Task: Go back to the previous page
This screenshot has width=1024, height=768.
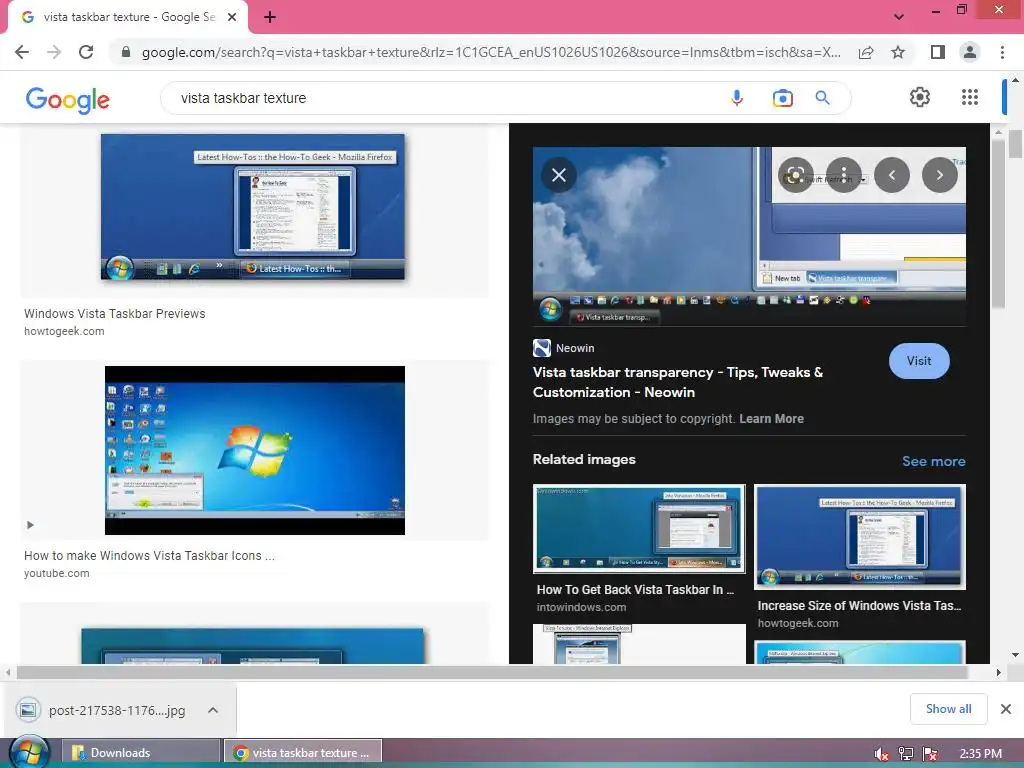Action: pyautogui.click(x=22, y=52)
